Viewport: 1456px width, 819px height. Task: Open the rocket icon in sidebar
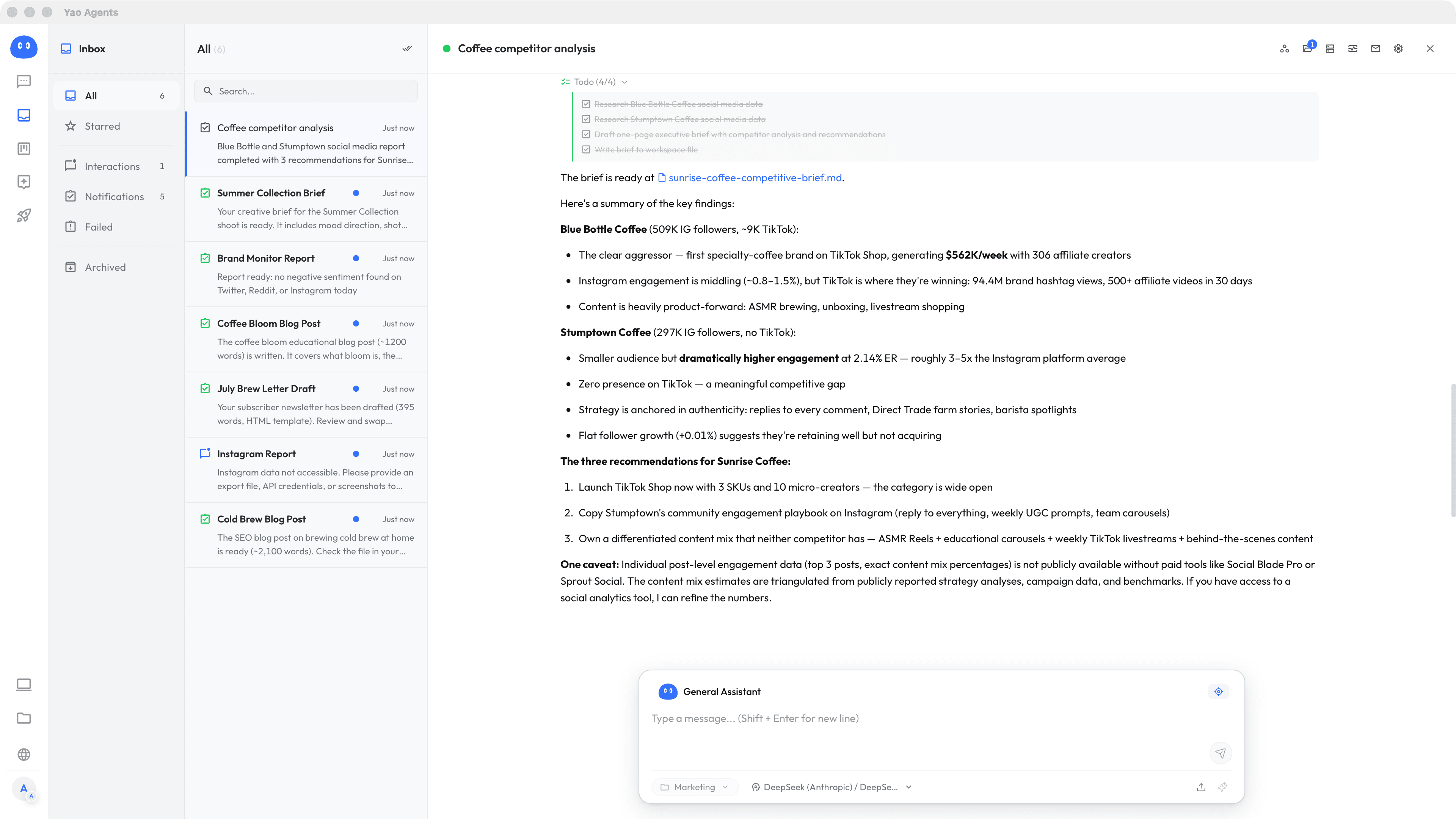click(x=24, y=215)
